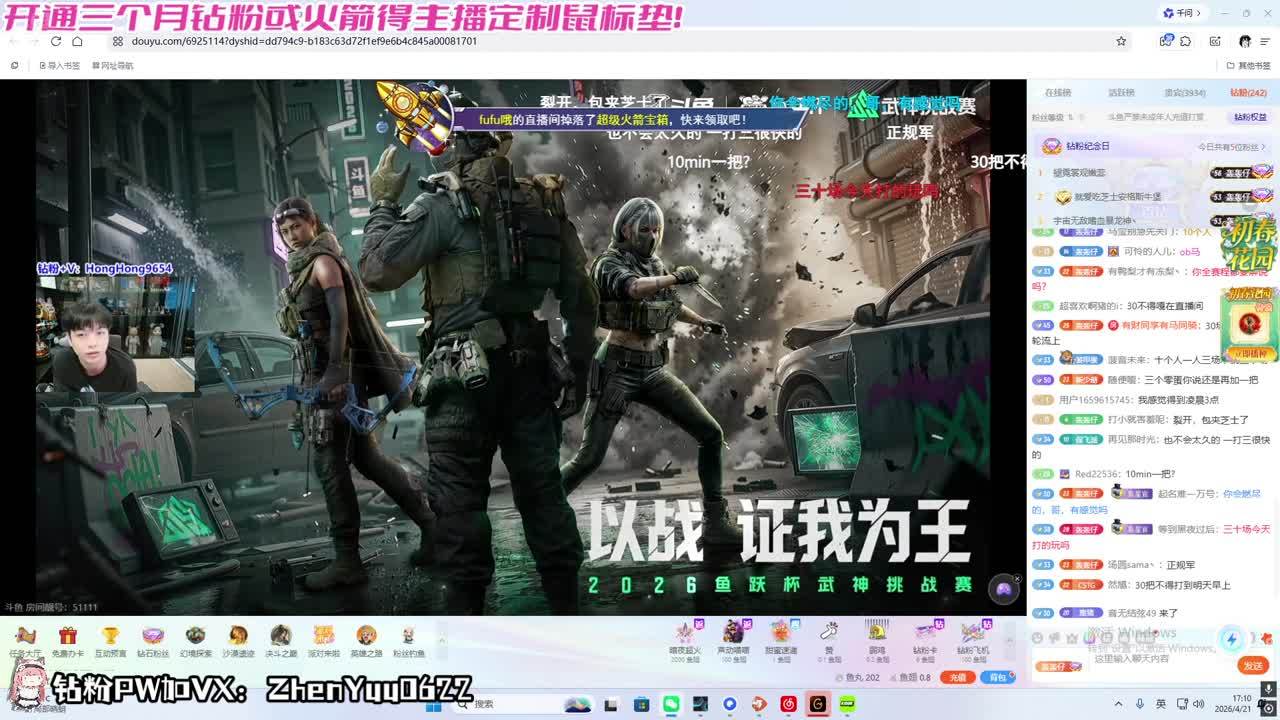The height and width of the screenshot is (720, 1280).
Task: Click the 钻粉权益 benefits button
Action: tap(1250, 117)
